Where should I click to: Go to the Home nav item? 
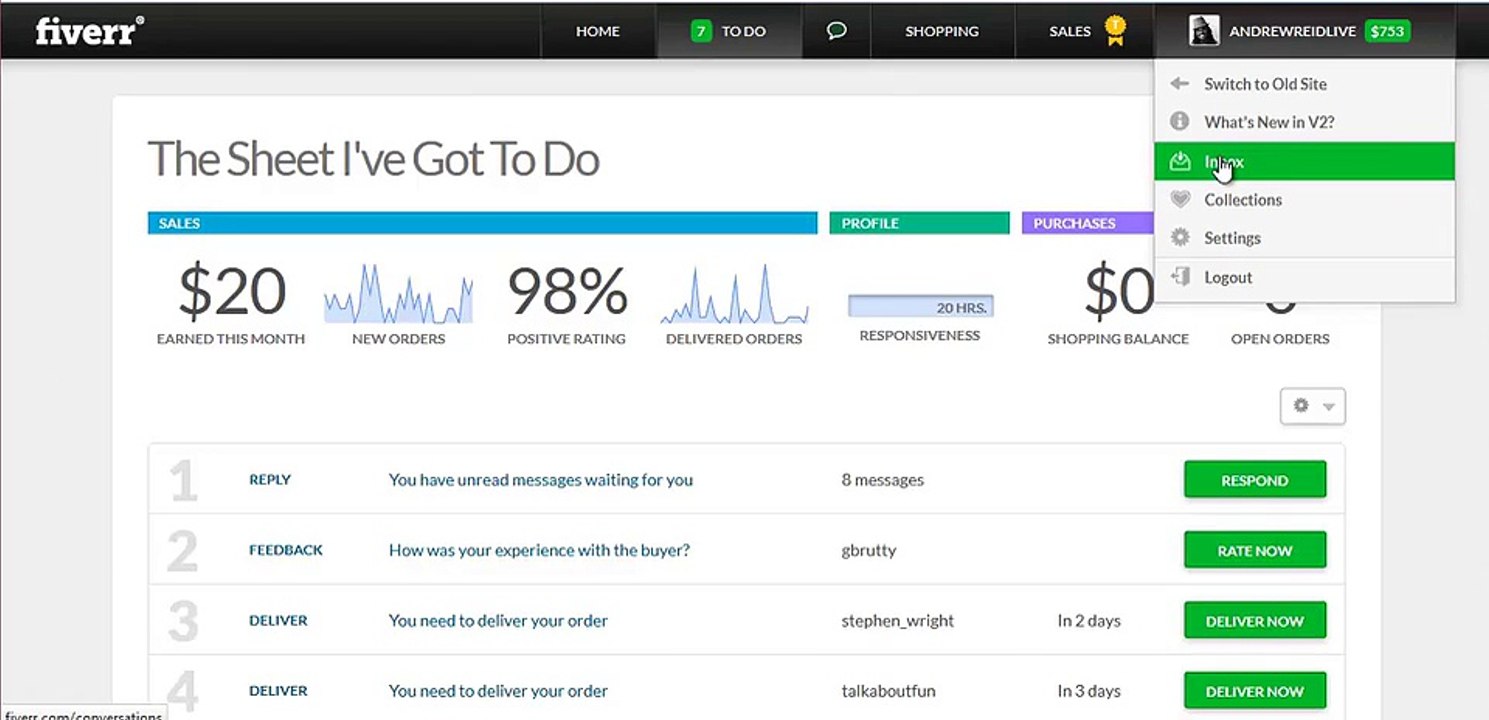[598, 31]
